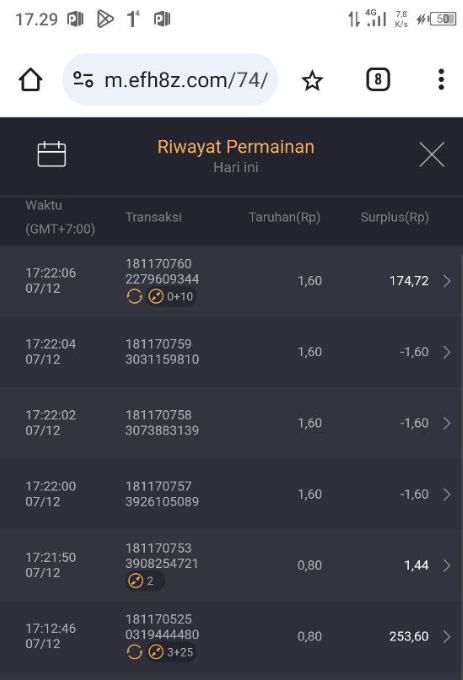Select transaction 181170758 3073883139 row
463x680 pixels.
[232, 423]
